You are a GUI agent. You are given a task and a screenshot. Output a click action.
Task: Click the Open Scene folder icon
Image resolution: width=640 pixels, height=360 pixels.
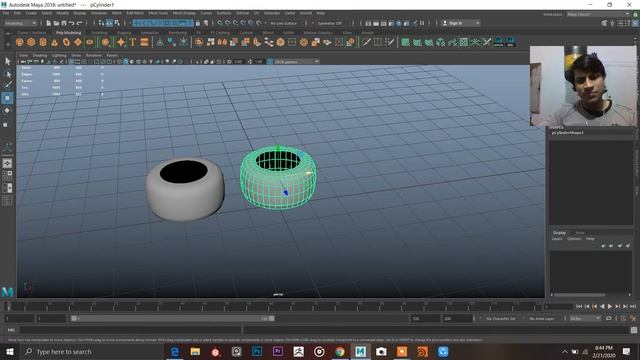click(56, 23)
